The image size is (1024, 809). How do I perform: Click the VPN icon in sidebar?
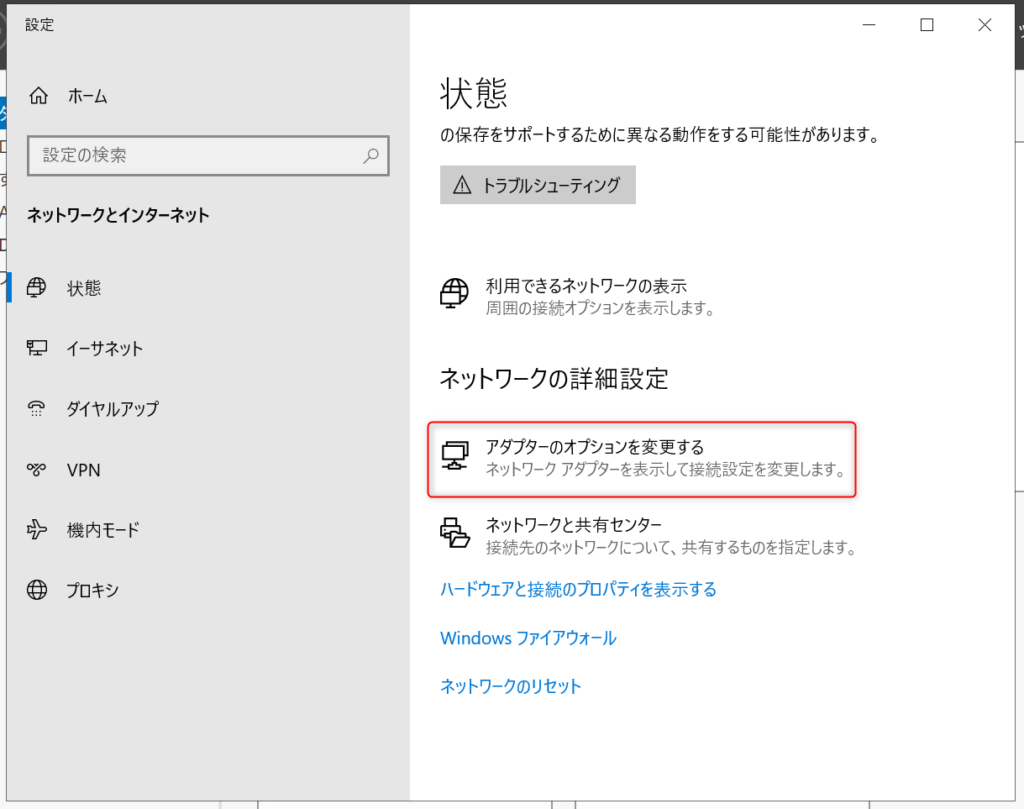click(38, 469)
